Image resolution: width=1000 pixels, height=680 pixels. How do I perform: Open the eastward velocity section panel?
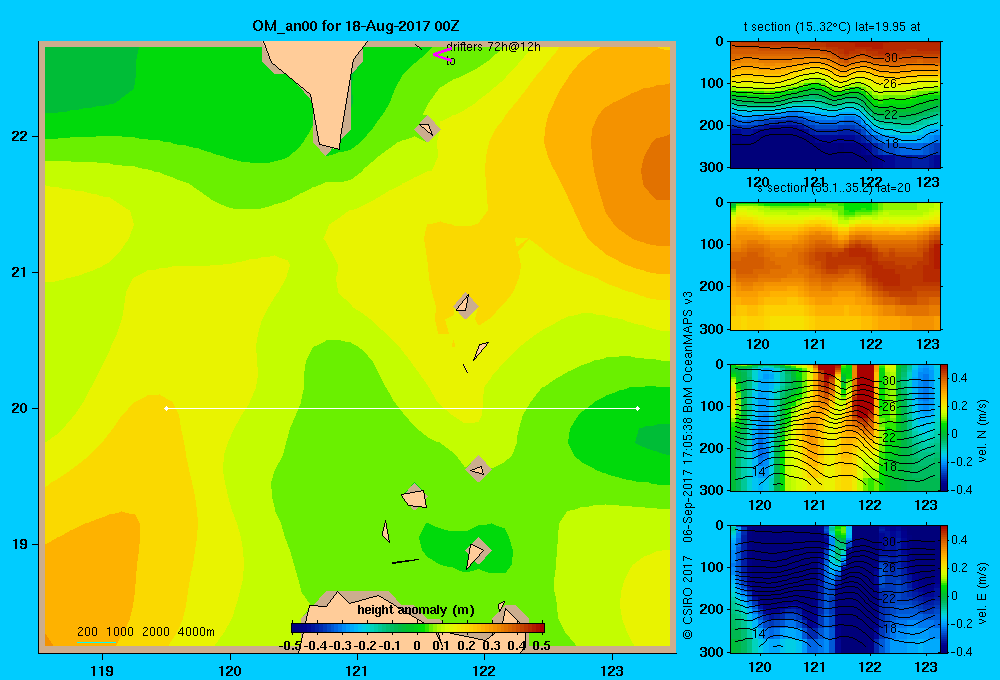tap(835, 589)
